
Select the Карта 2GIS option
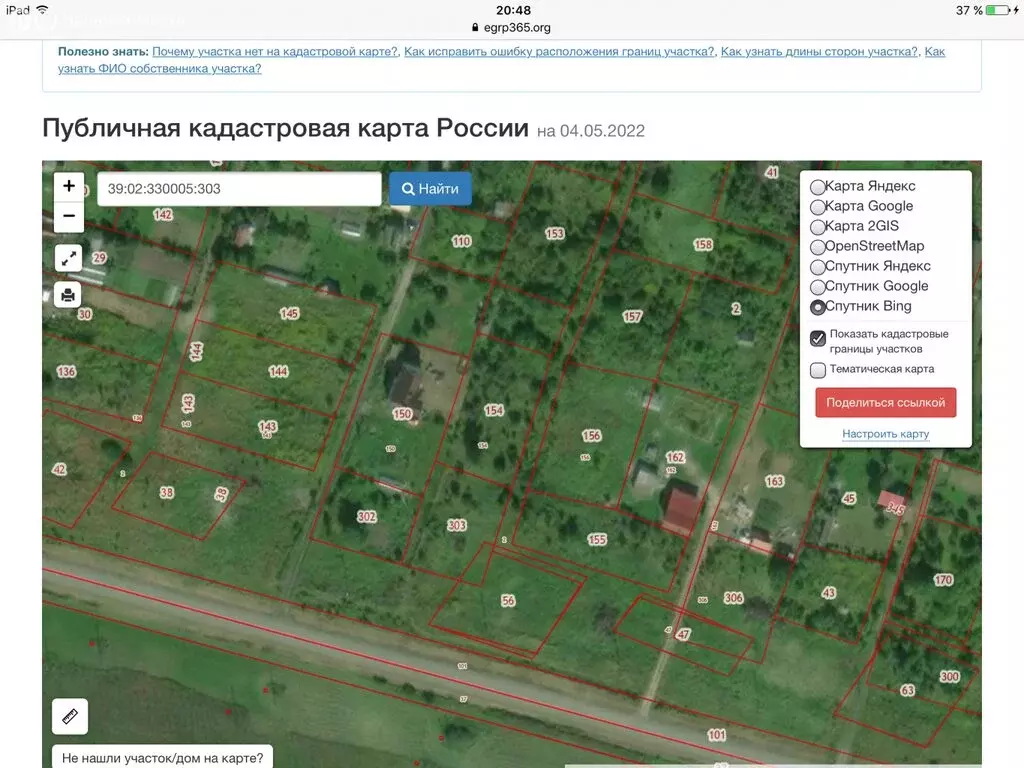[x=818, y=226]
